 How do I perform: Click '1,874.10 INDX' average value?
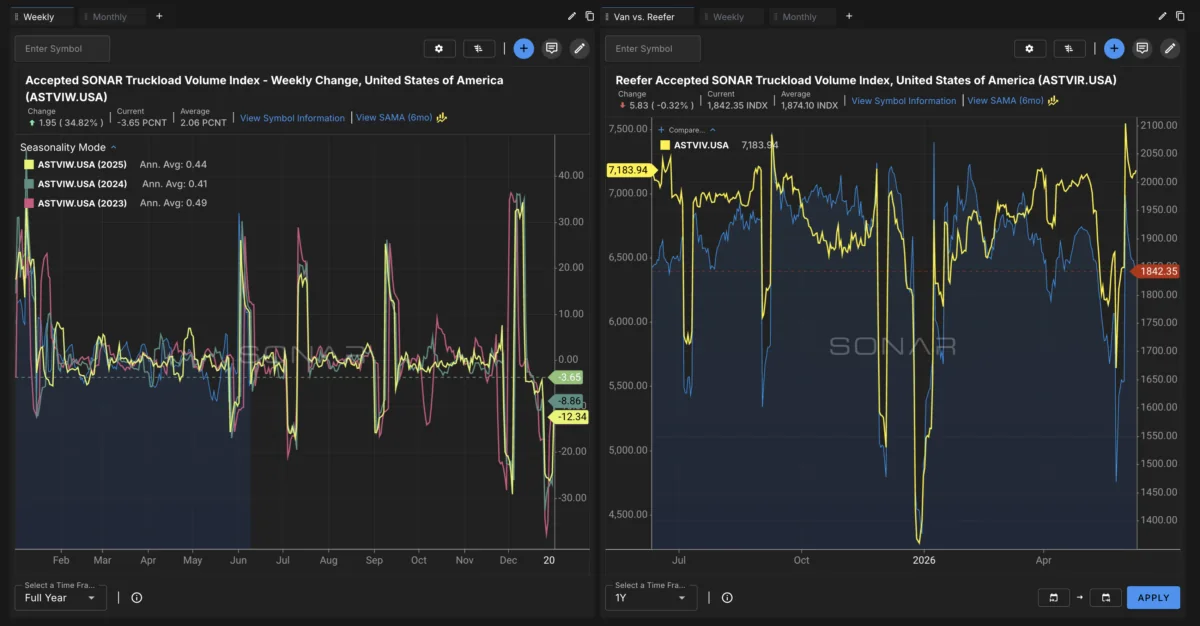809,105
